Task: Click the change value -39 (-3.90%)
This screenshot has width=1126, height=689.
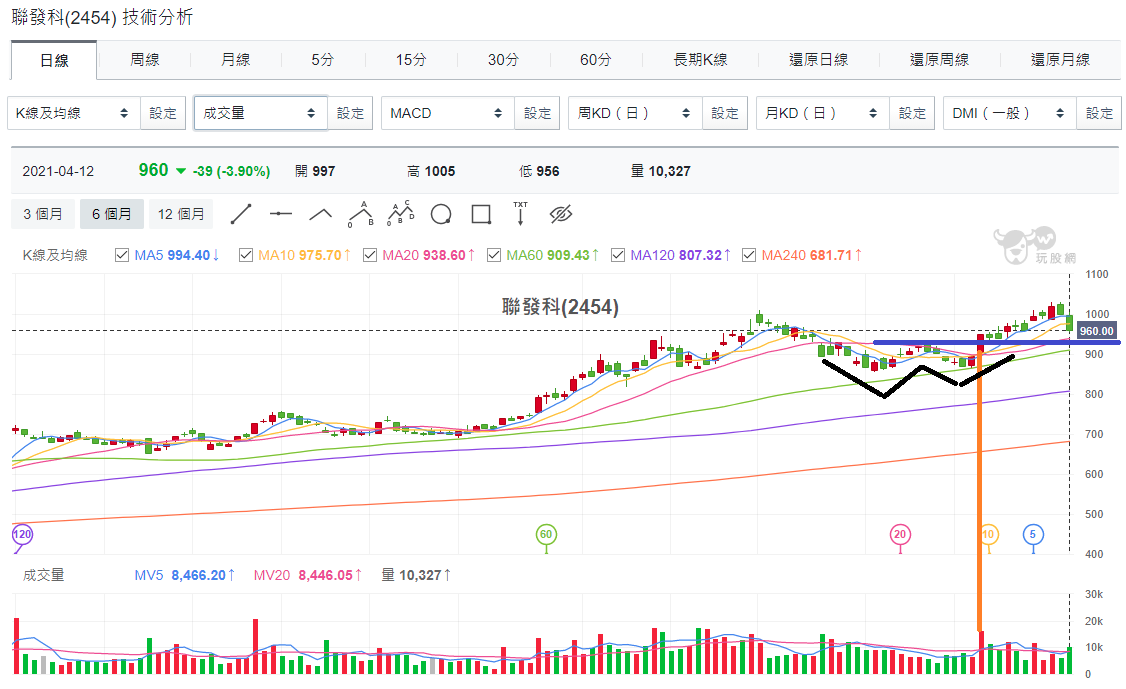Action: pos(231,171)
